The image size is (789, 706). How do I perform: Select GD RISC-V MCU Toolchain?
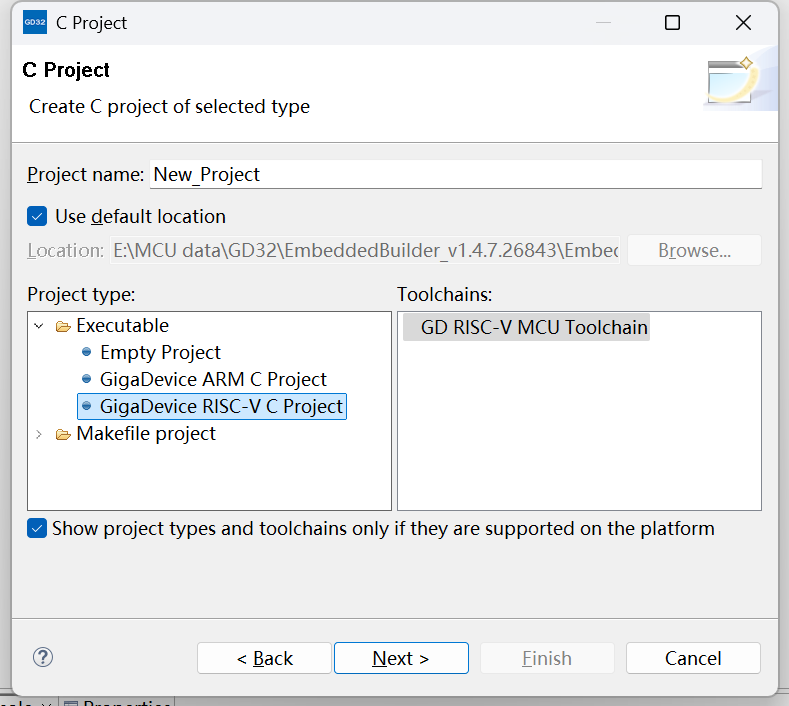(533, 327)
